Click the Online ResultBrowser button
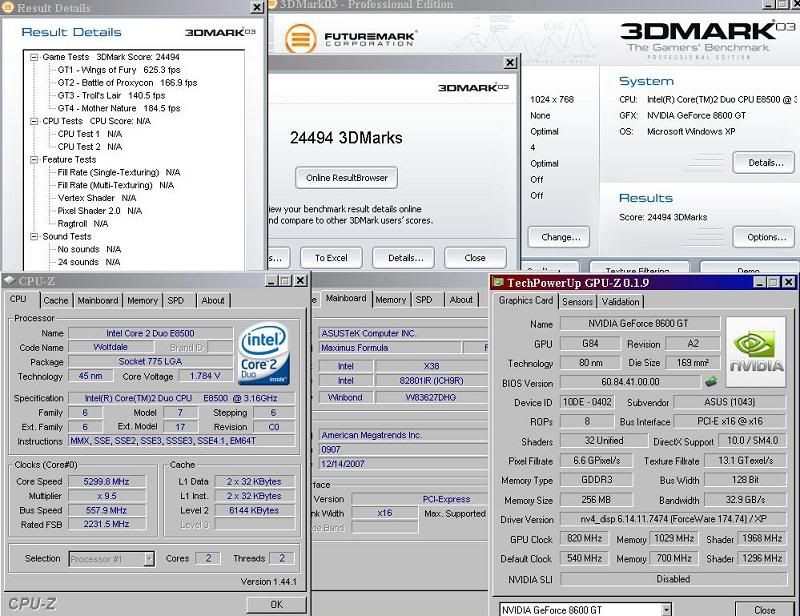The height and width of the screenshot is (616, 800). 346,178
